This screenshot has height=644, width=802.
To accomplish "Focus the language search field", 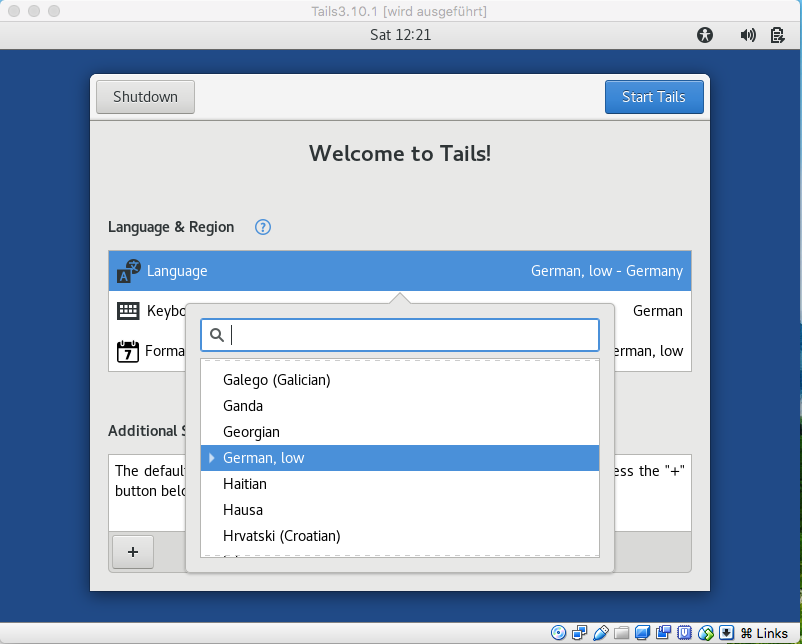I will tap(410, 335).
